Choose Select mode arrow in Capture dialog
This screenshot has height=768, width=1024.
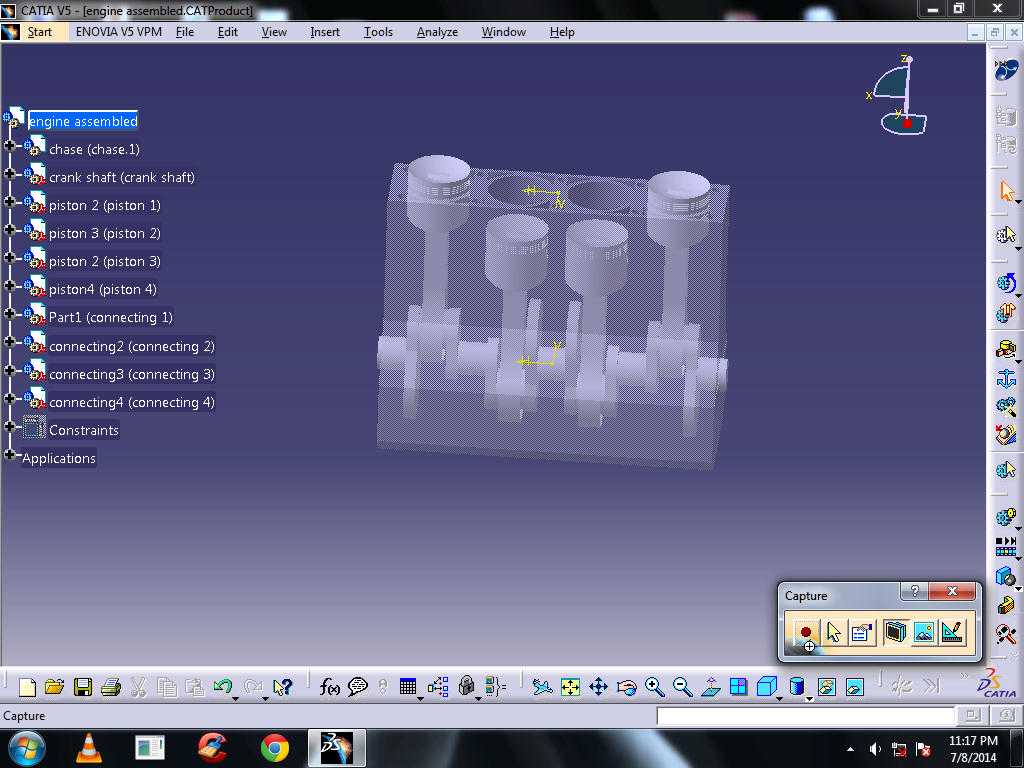click(834, 632)
